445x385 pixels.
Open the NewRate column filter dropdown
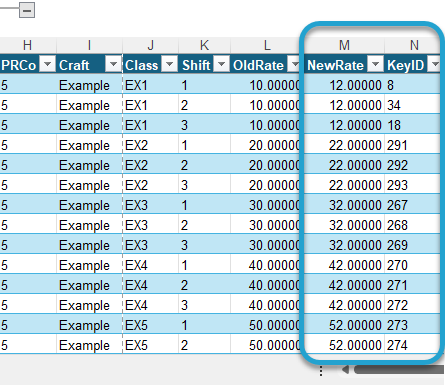point(375,64)
